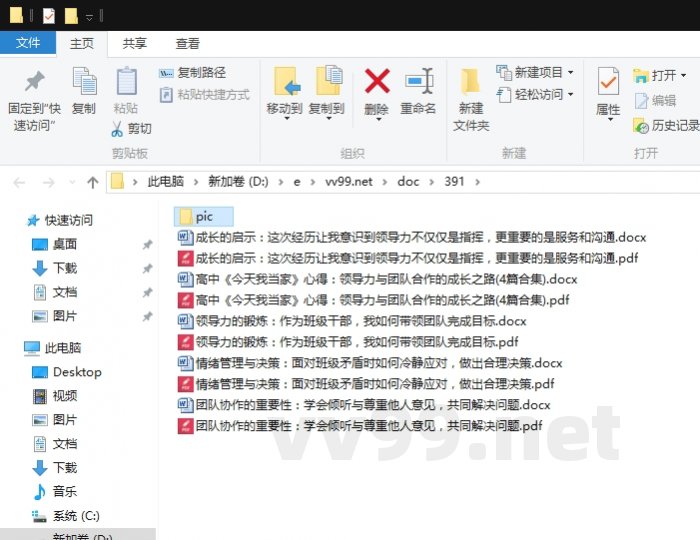The image size is (700, 540).
Task: Click the Copy icon in the ribbon
Action: point(84,82)
